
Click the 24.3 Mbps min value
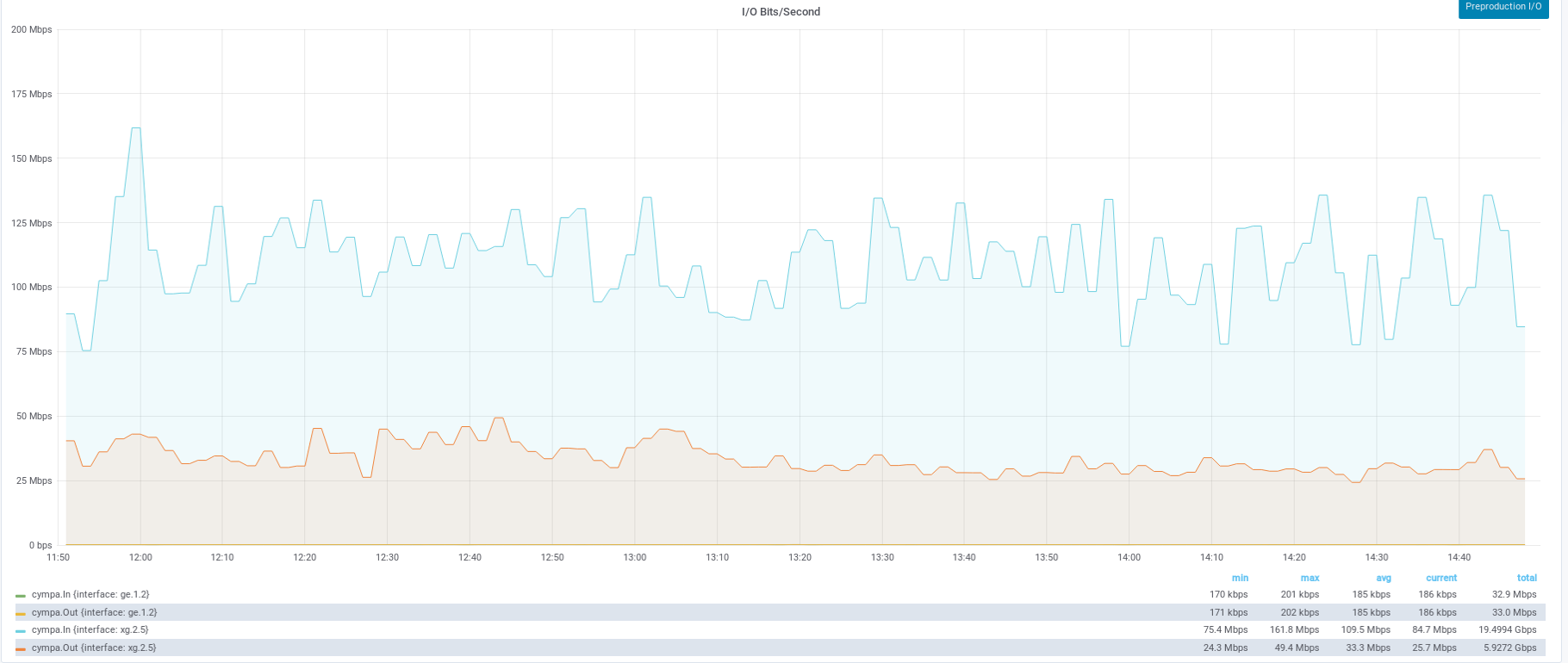point(1225,648)
